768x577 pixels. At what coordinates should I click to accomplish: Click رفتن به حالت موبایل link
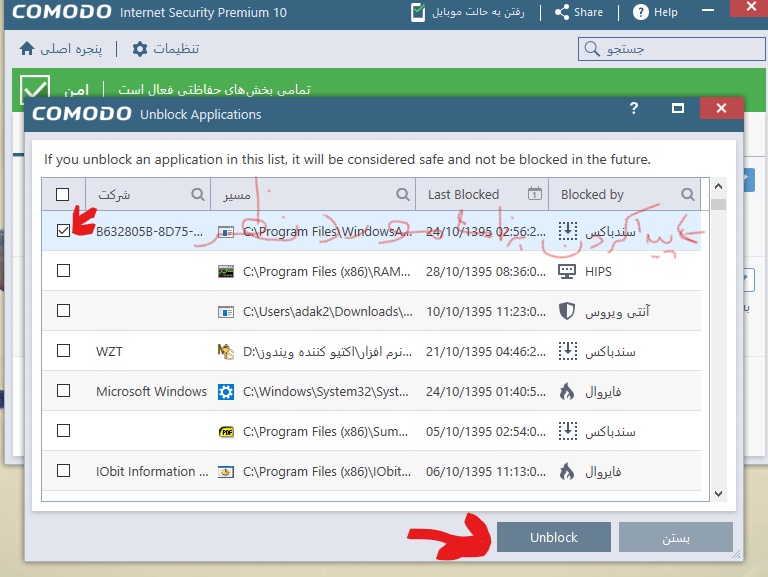478,12
